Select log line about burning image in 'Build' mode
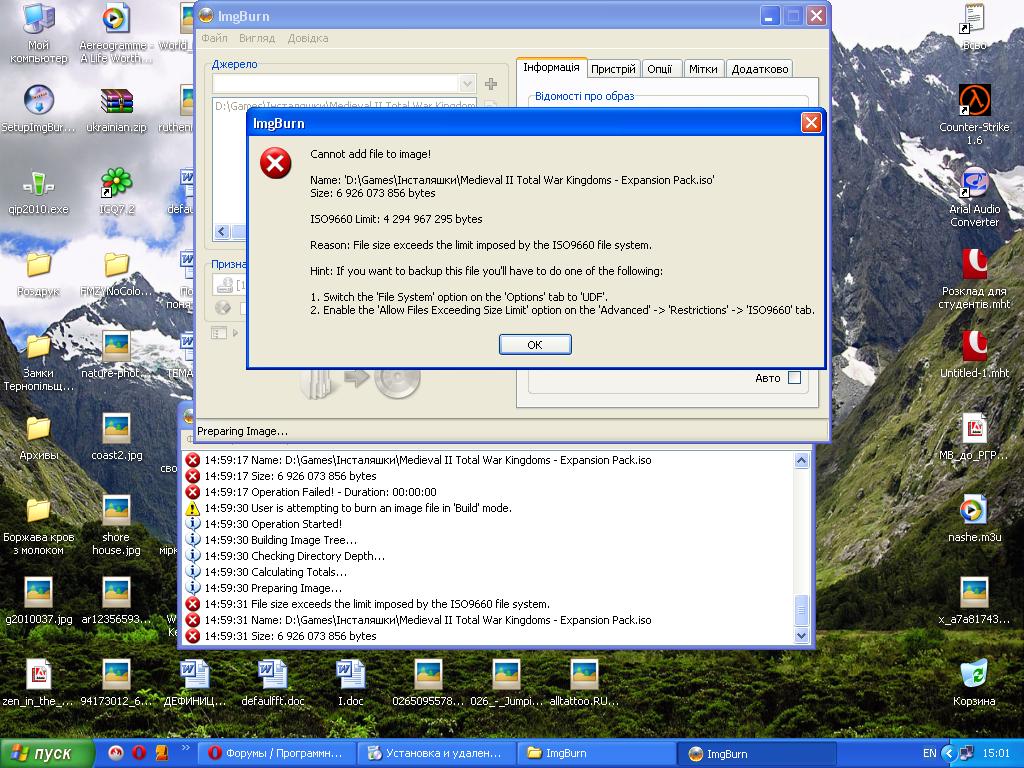1024x768 pixels. [358, 508]
